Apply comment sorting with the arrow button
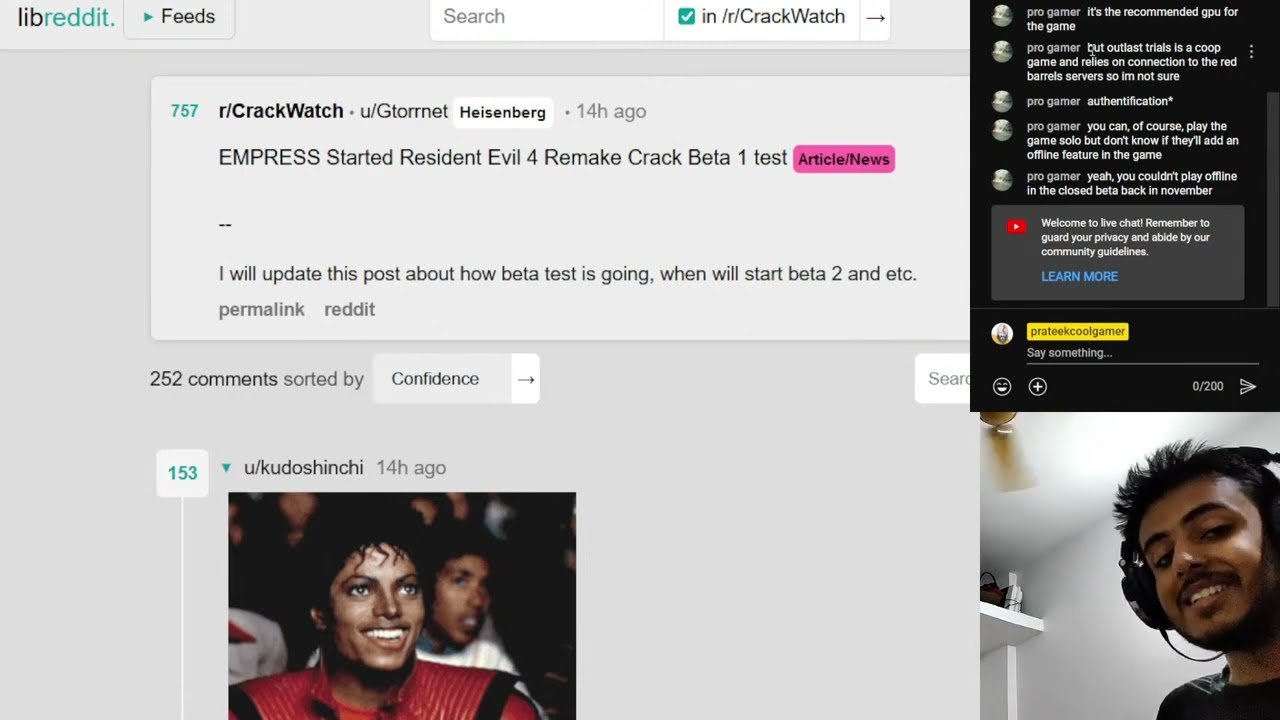Viewport: 1280px width, 720px height. (526, 379)
